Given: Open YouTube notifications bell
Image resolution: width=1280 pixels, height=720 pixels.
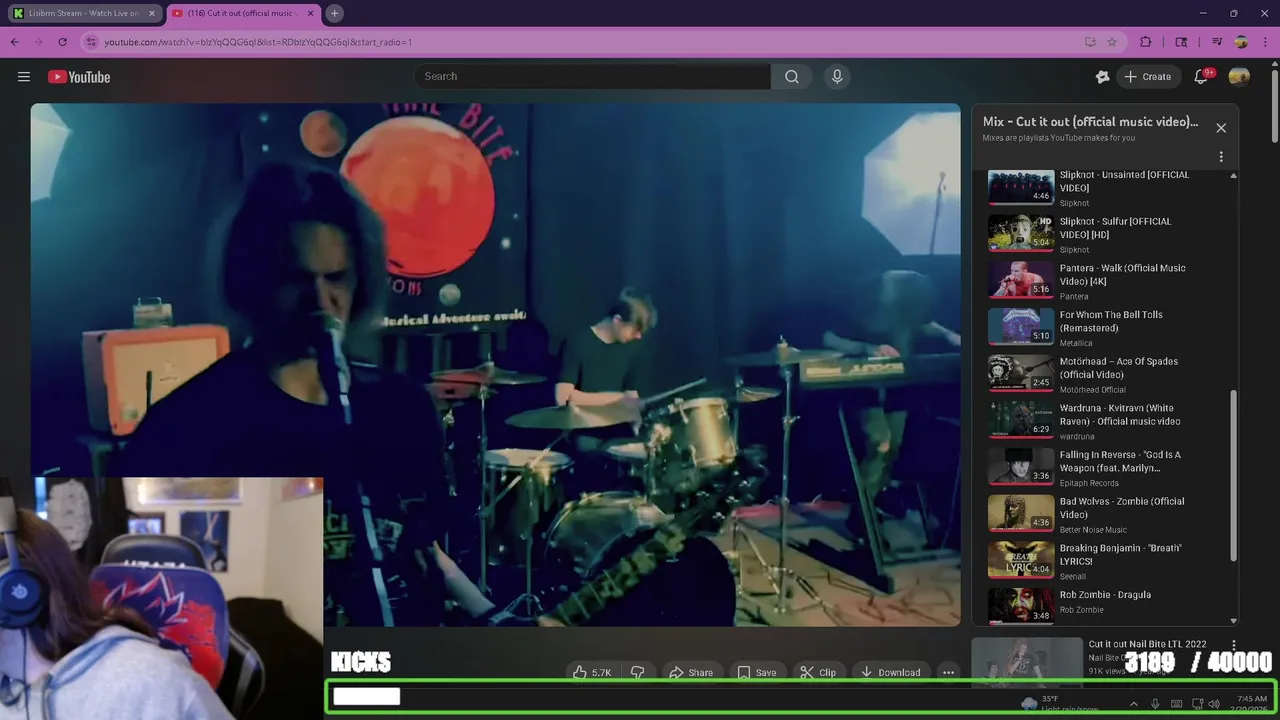Looking at the screenshot, I should click(x=1201, y=77).
